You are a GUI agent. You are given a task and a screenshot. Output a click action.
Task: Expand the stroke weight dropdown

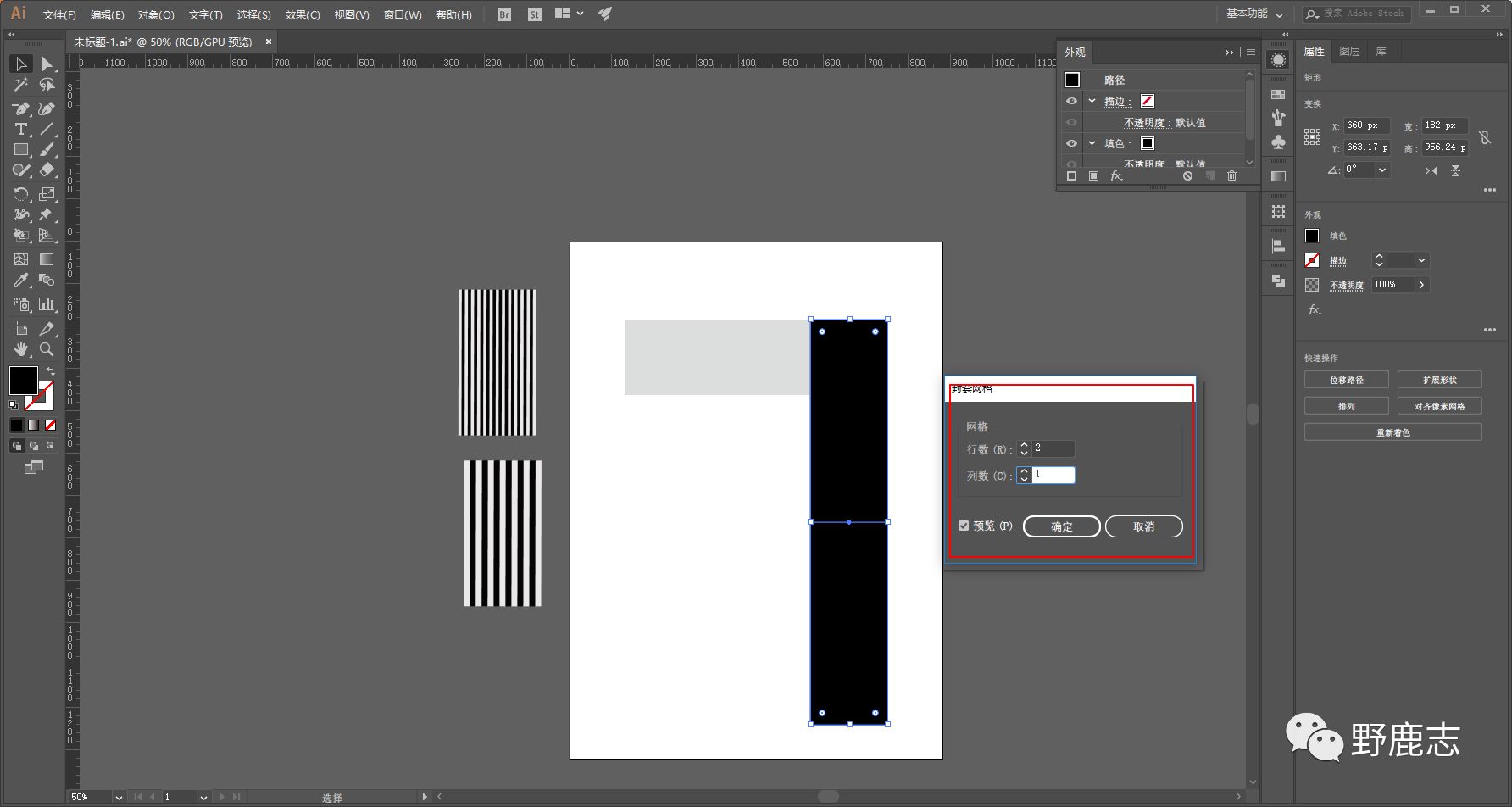(x=1422, y=260)
